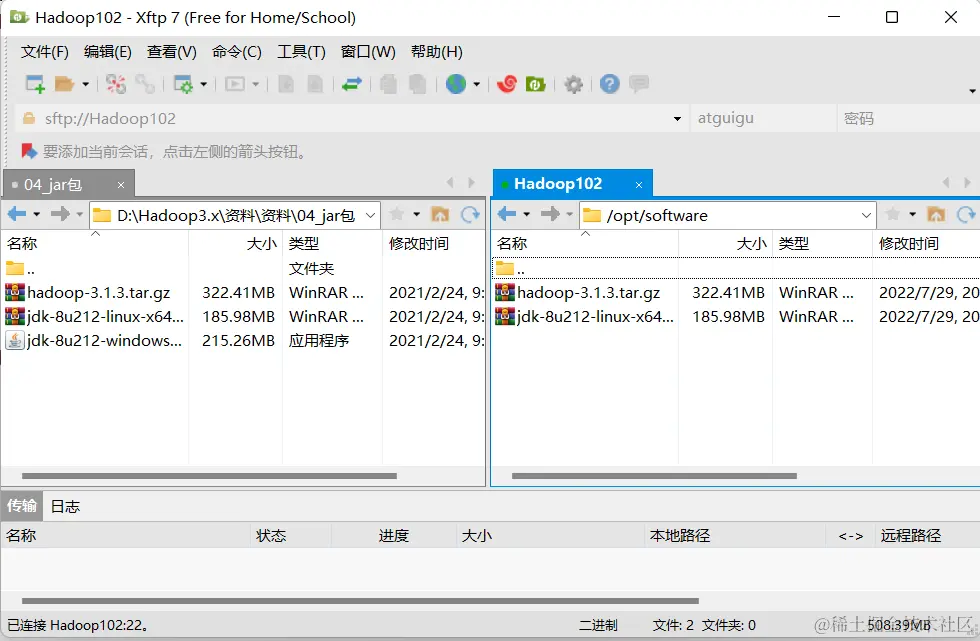This screenshot has height=641, width=980.
Task: Click the New Session toolbar icon
Action: pos(35,84)
